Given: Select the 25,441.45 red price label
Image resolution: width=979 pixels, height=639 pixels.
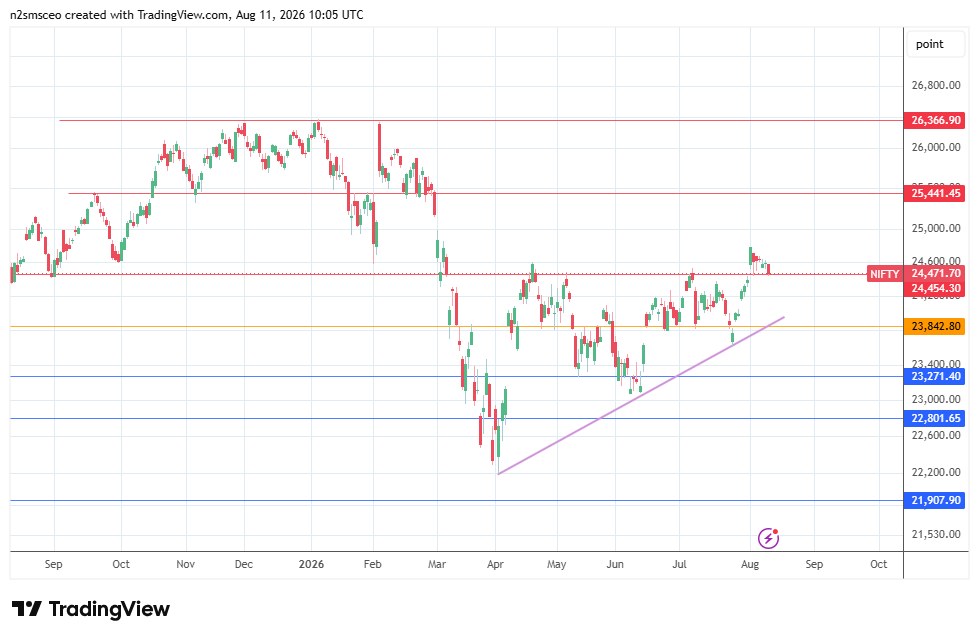Looking at the screenshot, I should (934, 194).
